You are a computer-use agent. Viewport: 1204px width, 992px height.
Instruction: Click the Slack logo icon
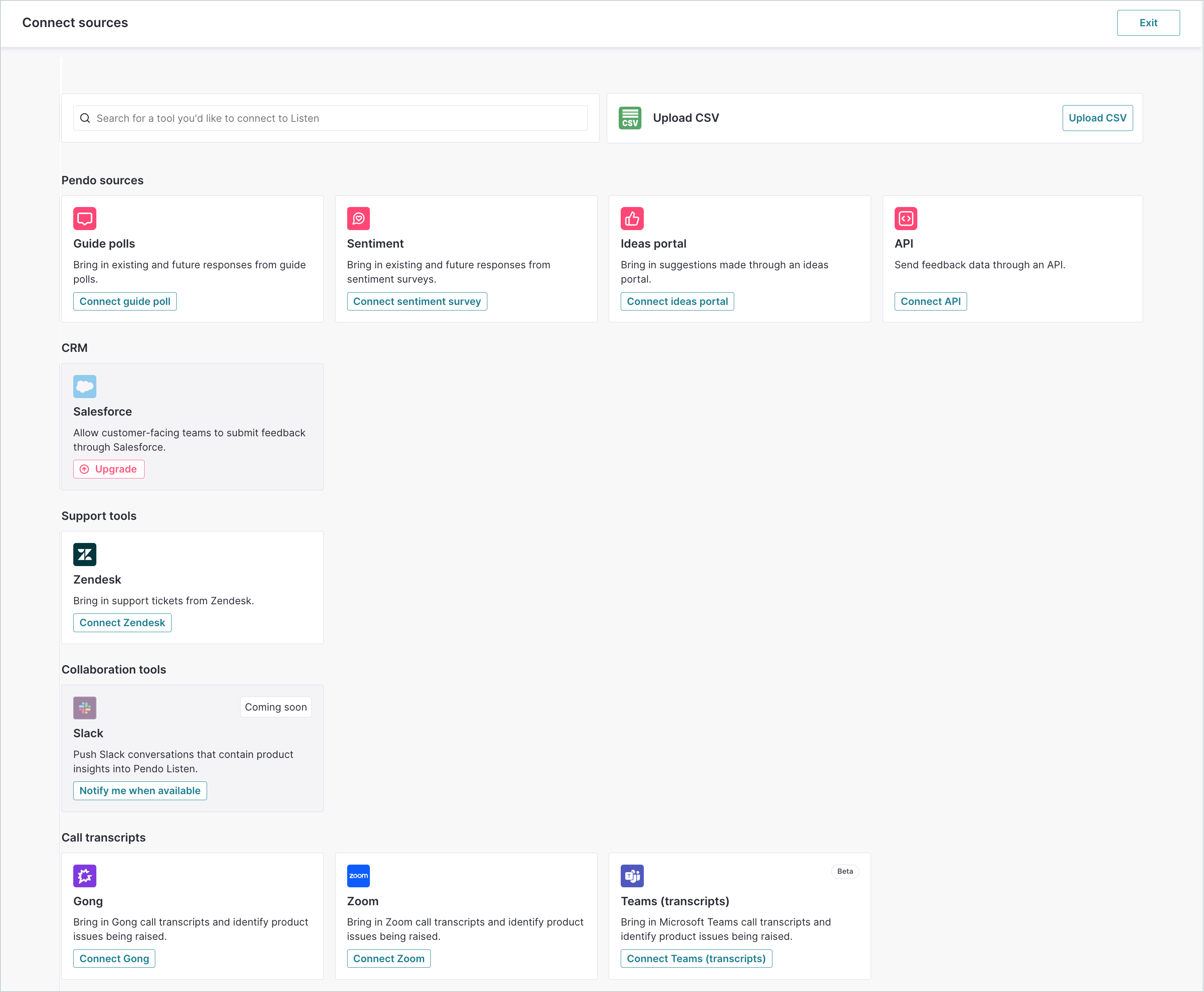[84, 708]
